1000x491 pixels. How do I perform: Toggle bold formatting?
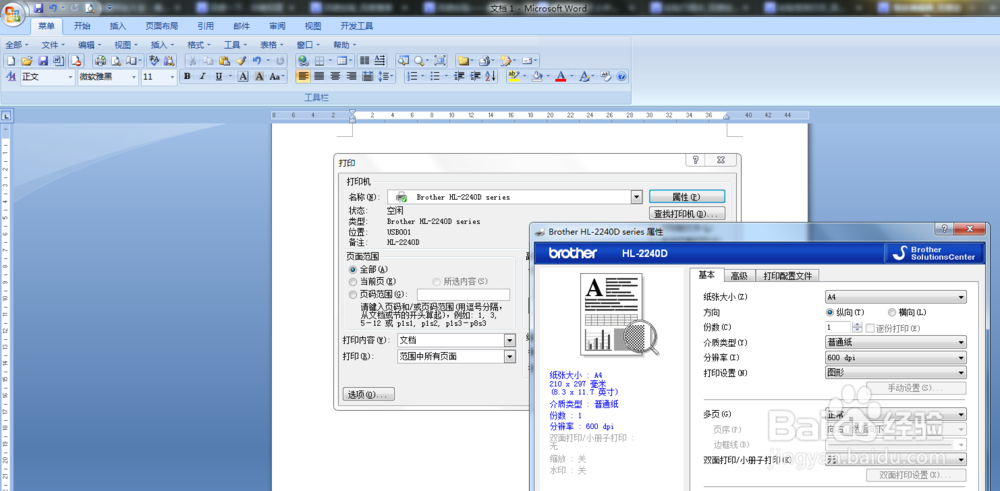click(187, 77)
